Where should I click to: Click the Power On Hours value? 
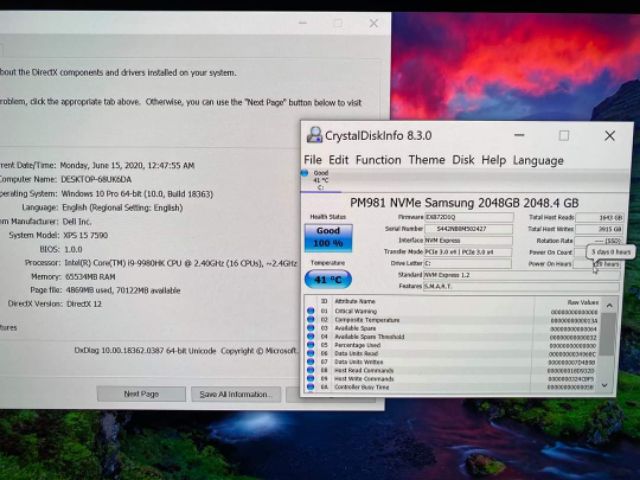(x=597, y=264)
